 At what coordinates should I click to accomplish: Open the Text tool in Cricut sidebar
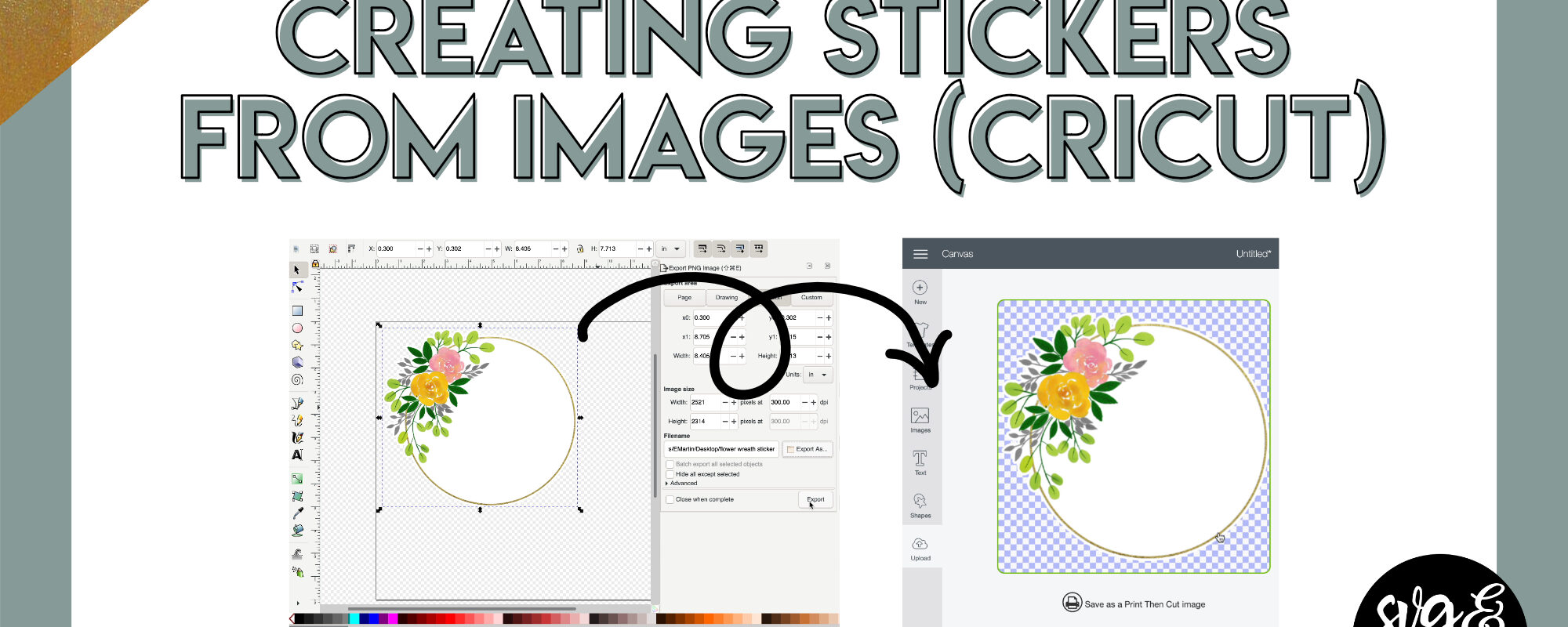tap(920, 462)
